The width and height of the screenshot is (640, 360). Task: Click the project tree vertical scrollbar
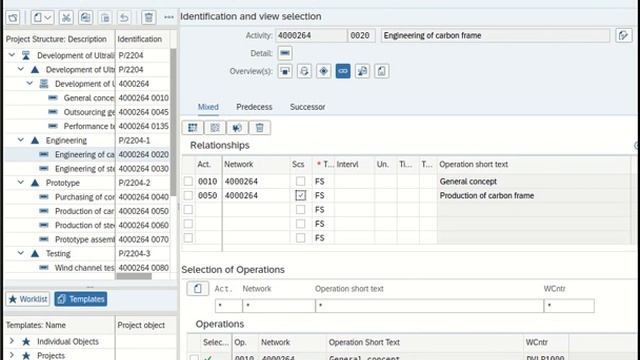tap(173, 122)
